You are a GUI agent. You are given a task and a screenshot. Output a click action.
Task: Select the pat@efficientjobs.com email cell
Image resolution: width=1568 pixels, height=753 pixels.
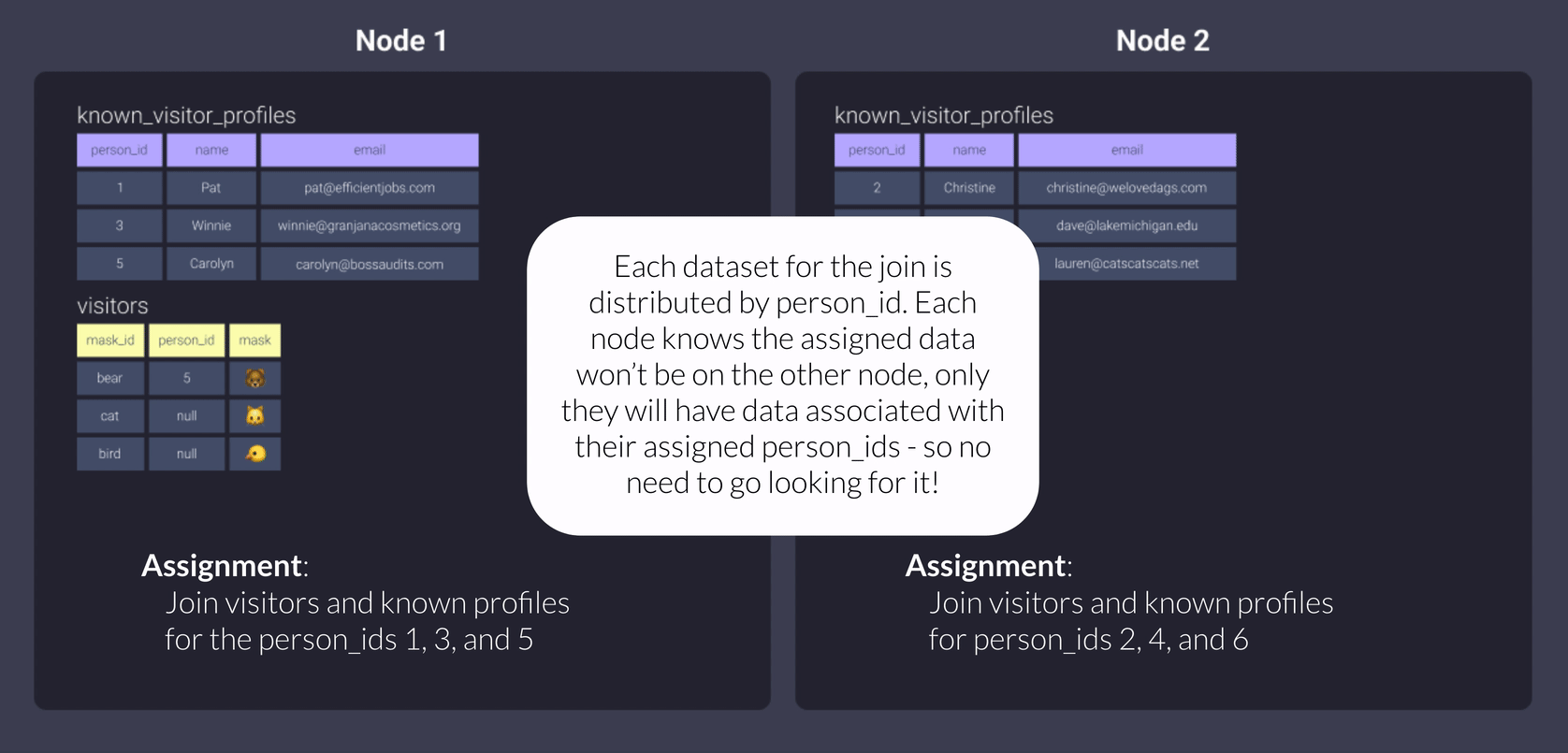coord(370,188)
